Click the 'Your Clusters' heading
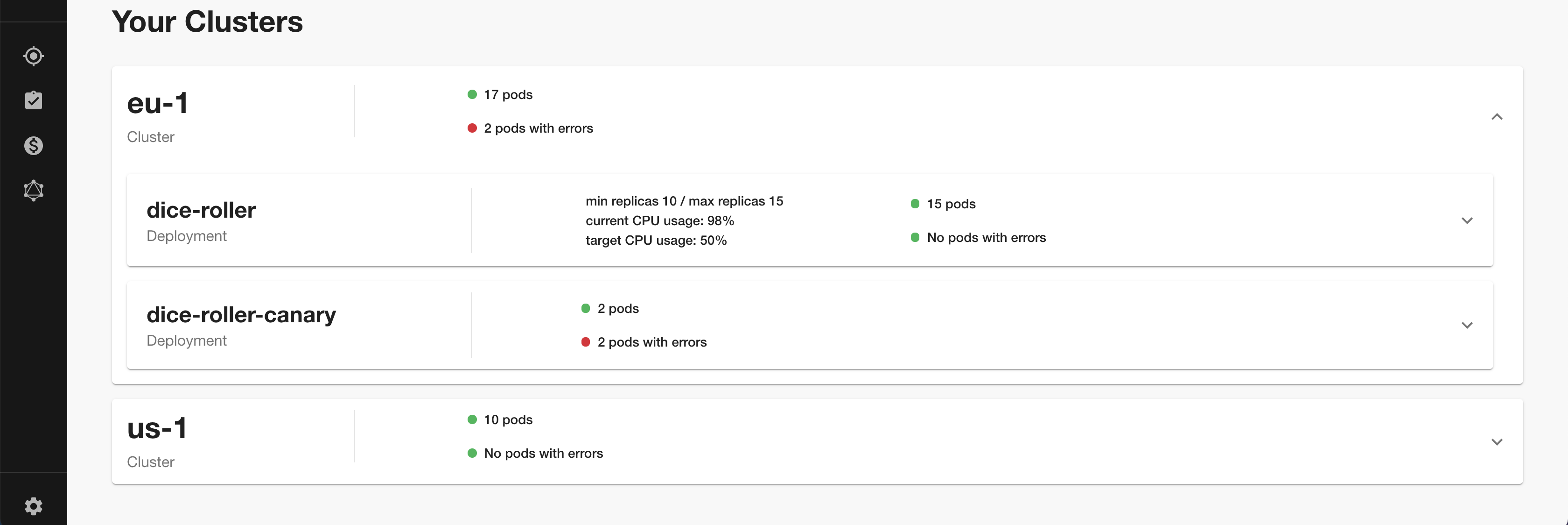 [207, 22]
